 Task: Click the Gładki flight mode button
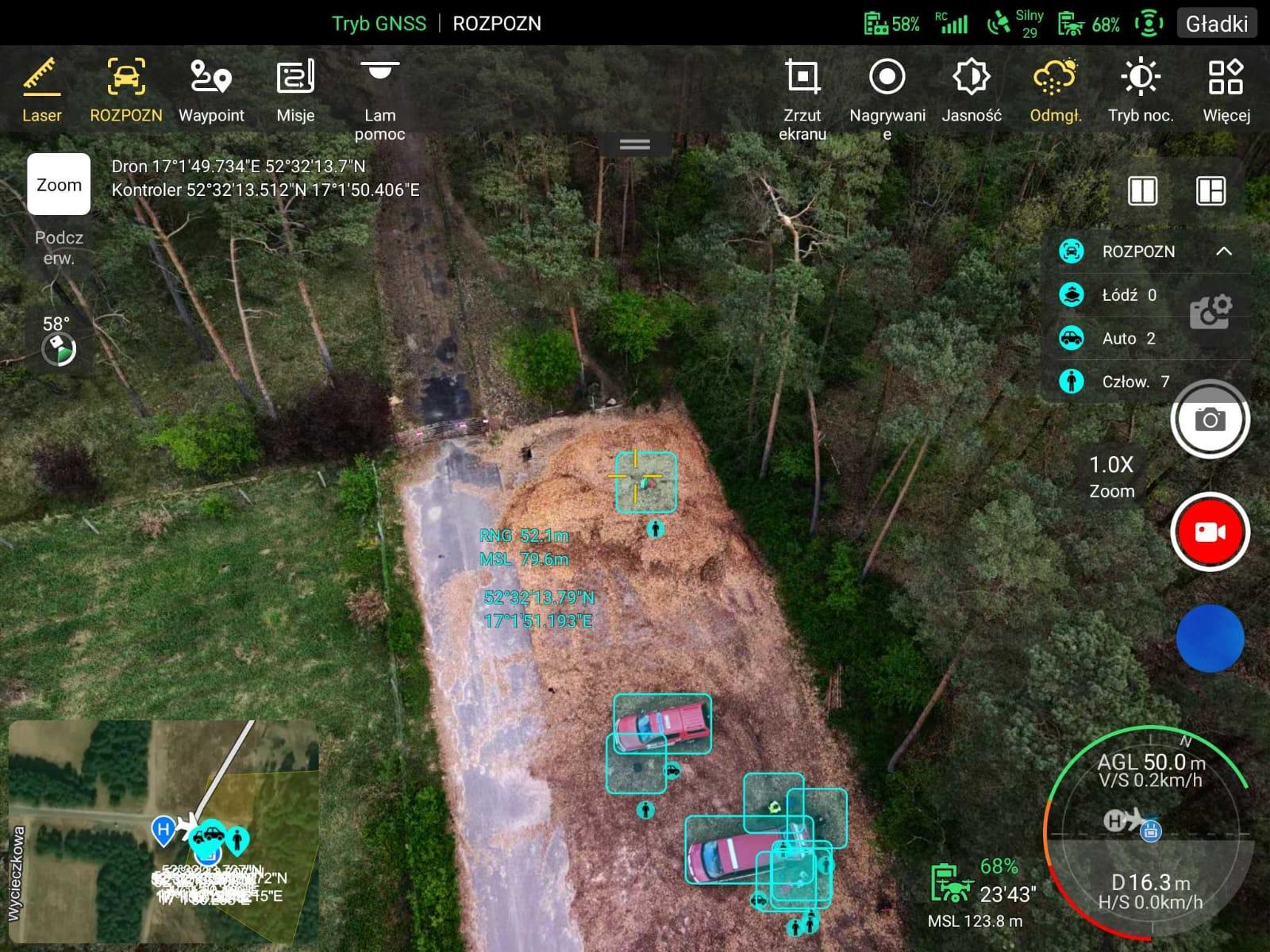click(1216, 24)
